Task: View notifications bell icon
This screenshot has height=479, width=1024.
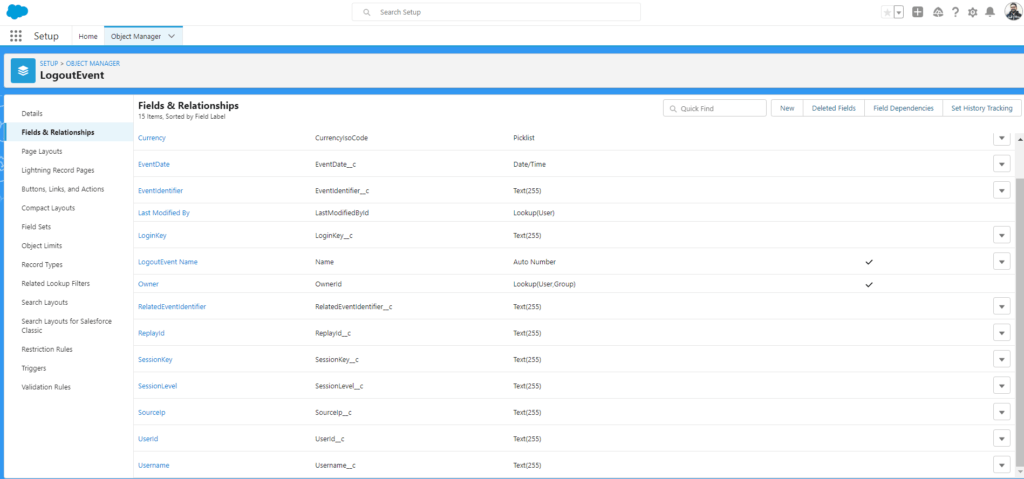Action: [x=990, y=12]
